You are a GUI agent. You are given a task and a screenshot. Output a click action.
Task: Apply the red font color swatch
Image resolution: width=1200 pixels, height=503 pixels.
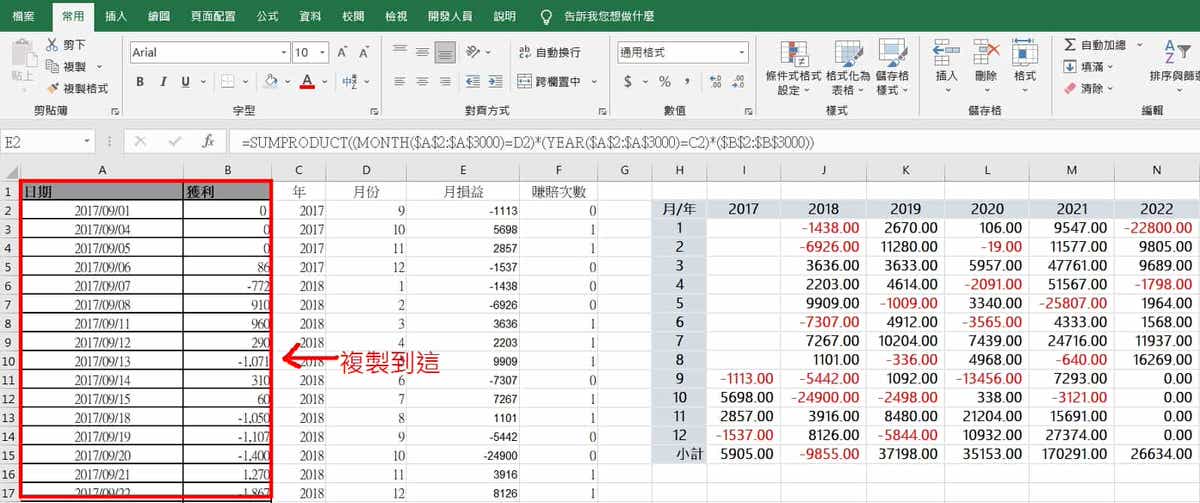[x=308, y=82]
